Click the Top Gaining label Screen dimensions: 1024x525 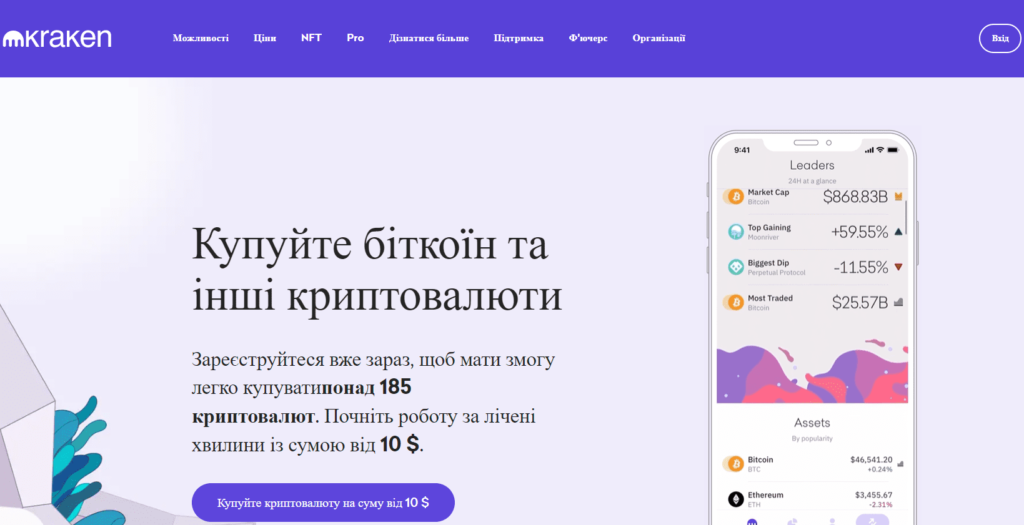point(769,227)
